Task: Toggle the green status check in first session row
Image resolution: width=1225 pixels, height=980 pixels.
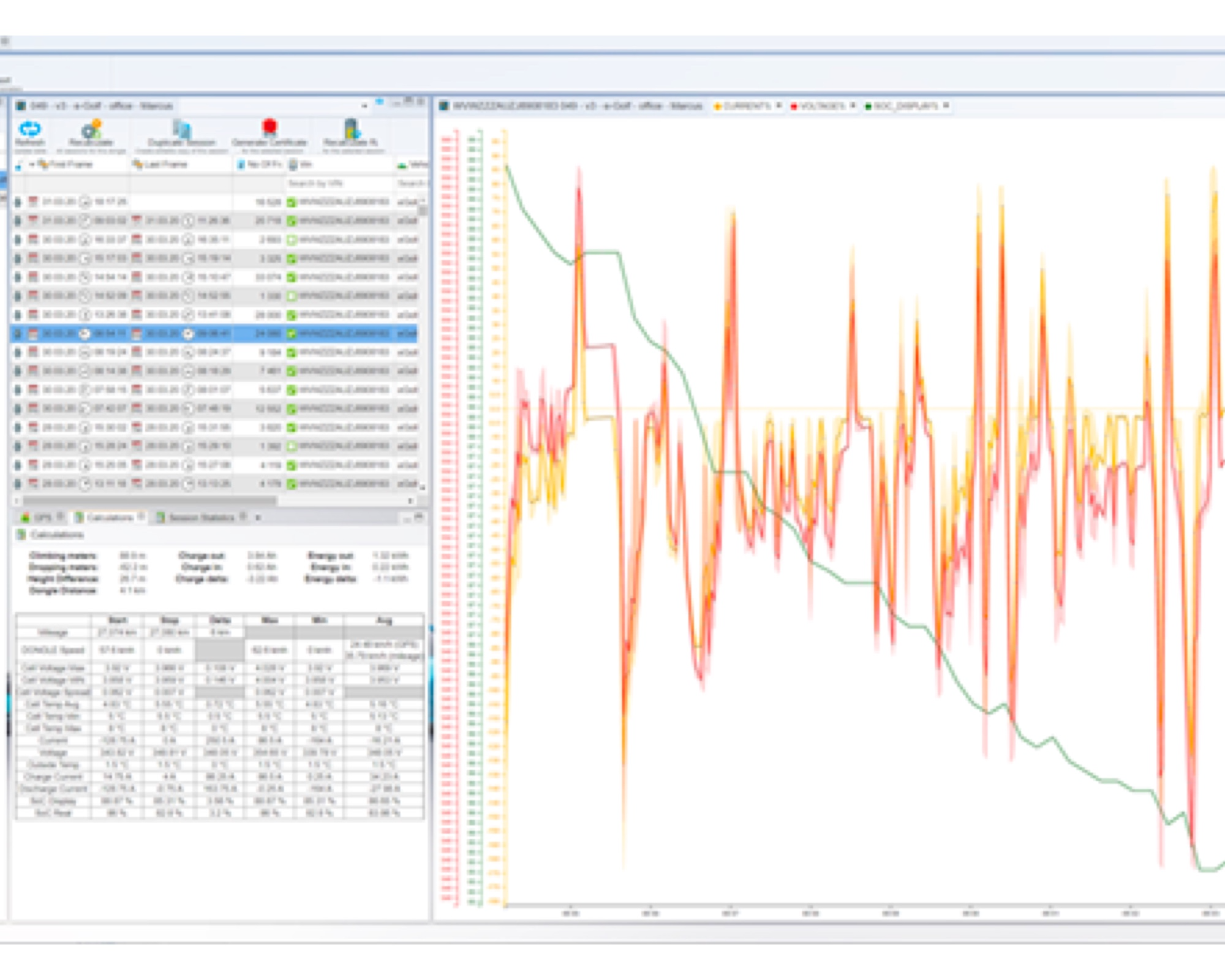Action: (292, 202)
